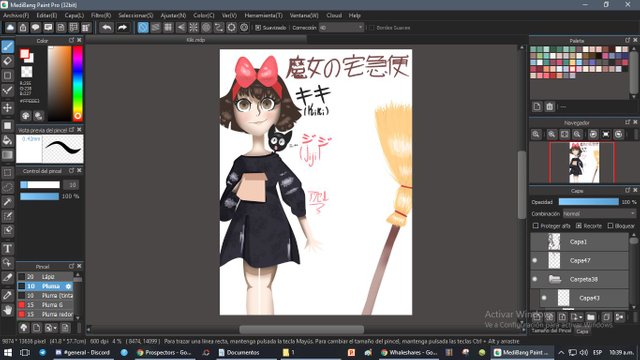Enable vanishing point snap
The image size is (640, 360).
tap(181, 27)
